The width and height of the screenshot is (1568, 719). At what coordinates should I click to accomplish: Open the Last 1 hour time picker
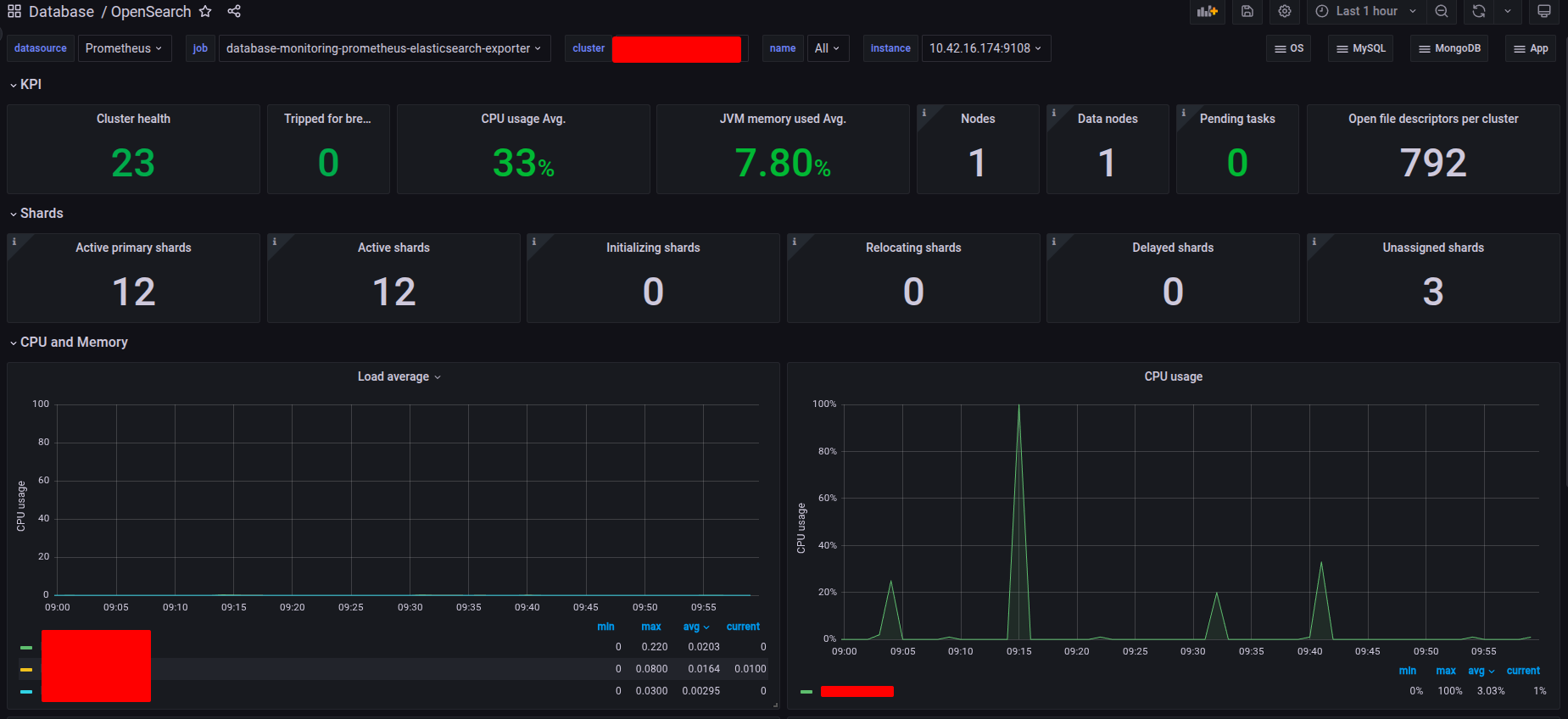point(1365,11)
